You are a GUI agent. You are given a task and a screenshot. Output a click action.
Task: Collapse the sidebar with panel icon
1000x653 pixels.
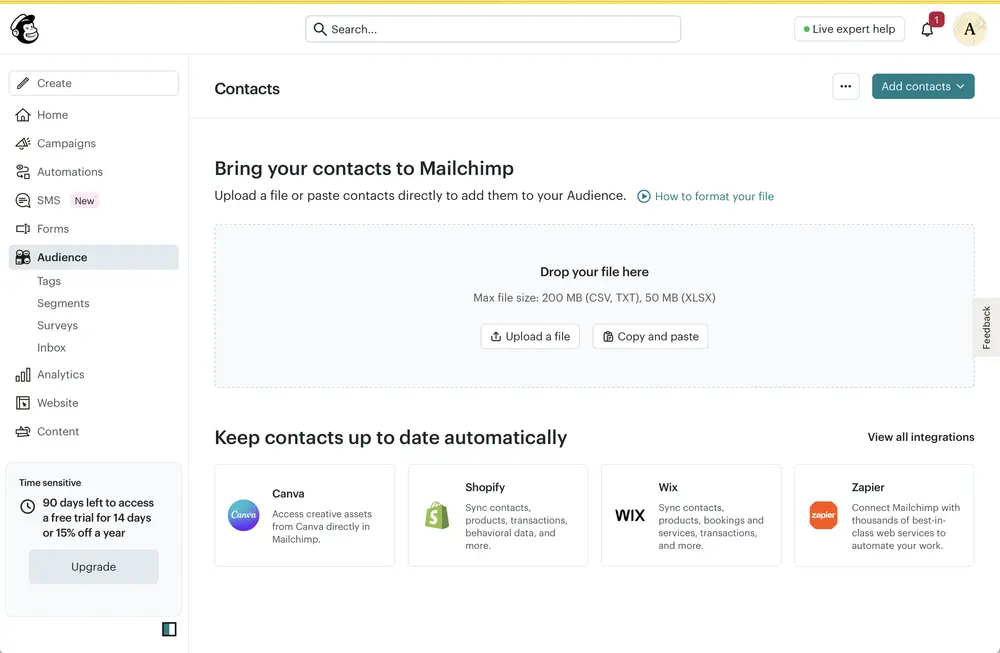click(x=169, y=629)
